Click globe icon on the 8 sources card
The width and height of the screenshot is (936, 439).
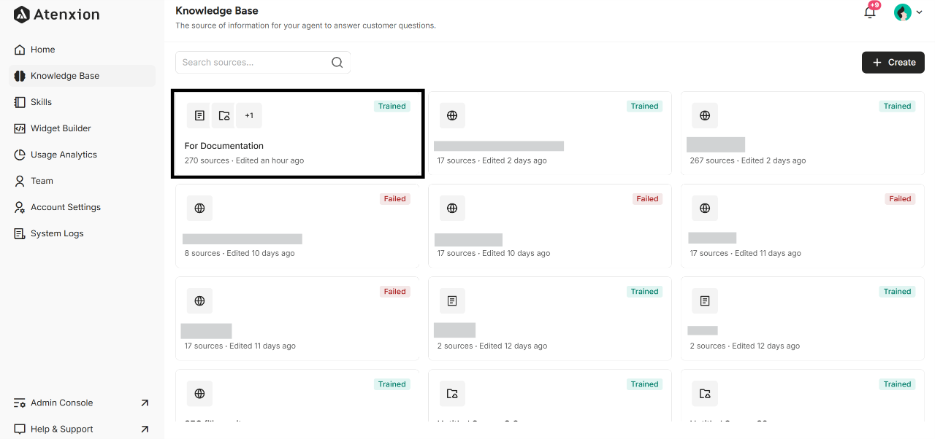point(199,208)
